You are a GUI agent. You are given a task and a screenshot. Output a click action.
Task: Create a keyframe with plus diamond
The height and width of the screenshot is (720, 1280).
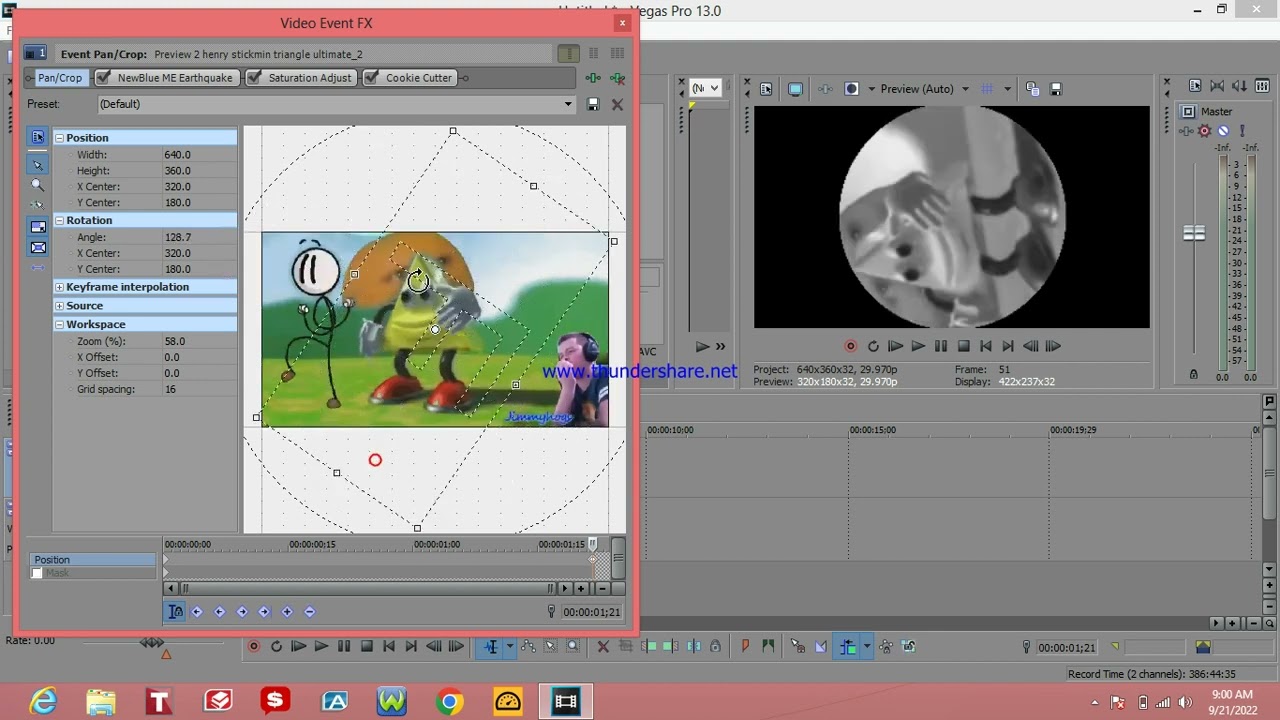point(287,612)
